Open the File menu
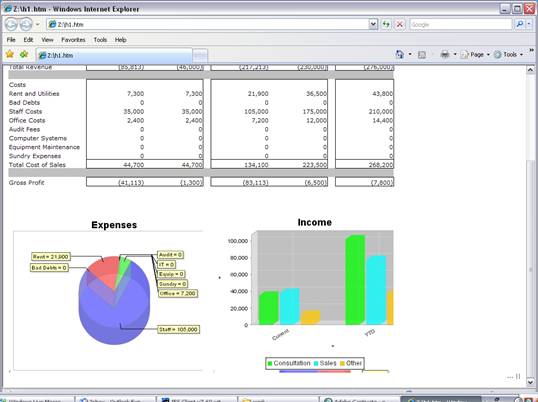This screenshot has height=402, width=538. point(11,40)
